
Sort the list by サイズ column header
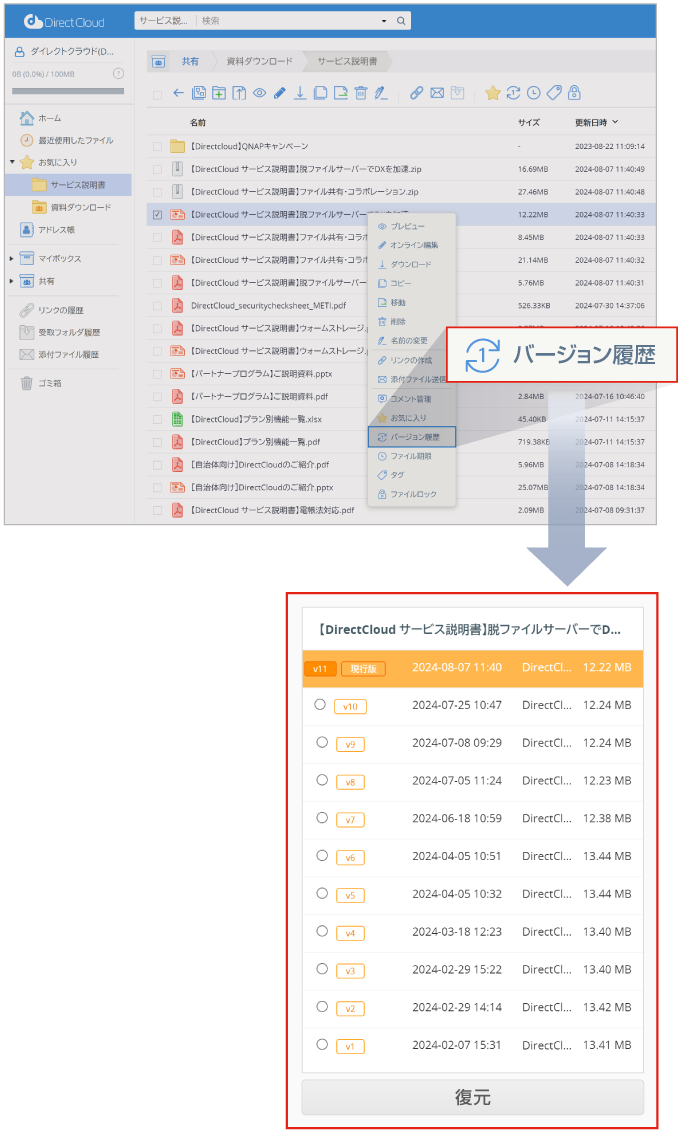click(529, 122)
